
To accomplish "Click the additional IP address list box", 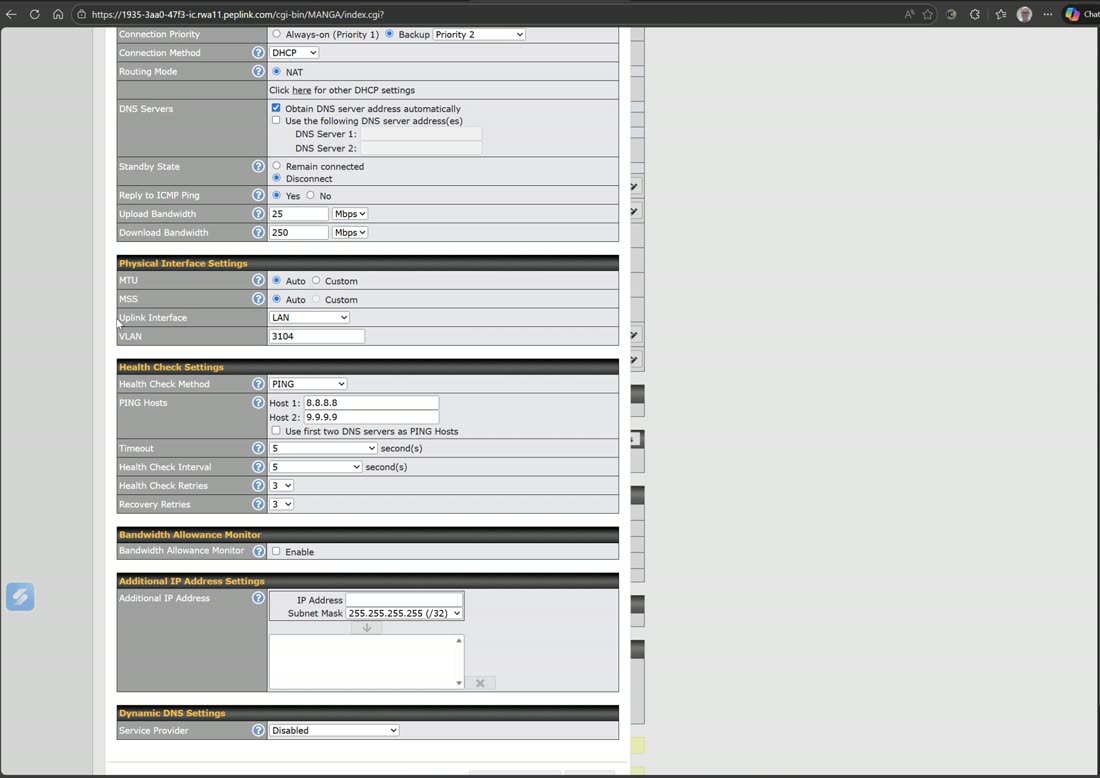I will pyautogui.click(x=366, y=662).
